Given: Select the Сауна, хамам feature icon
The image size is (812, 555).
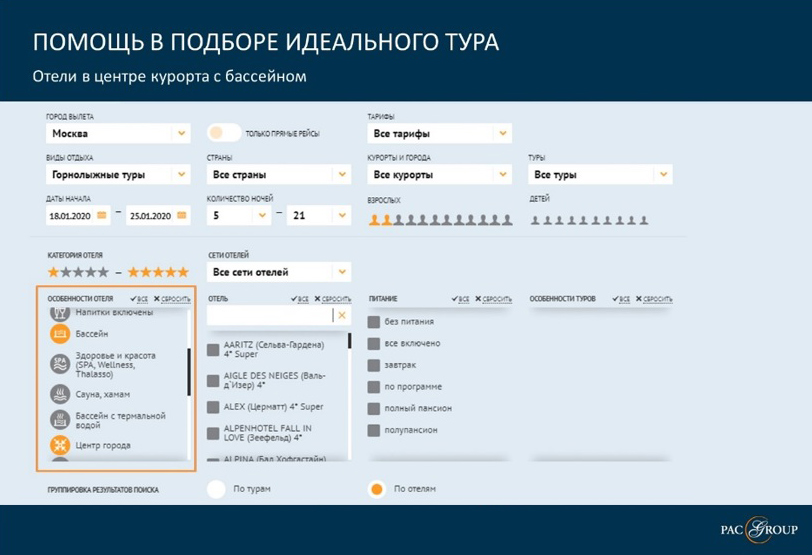Looking at the screenshot, I should (59, 393).
